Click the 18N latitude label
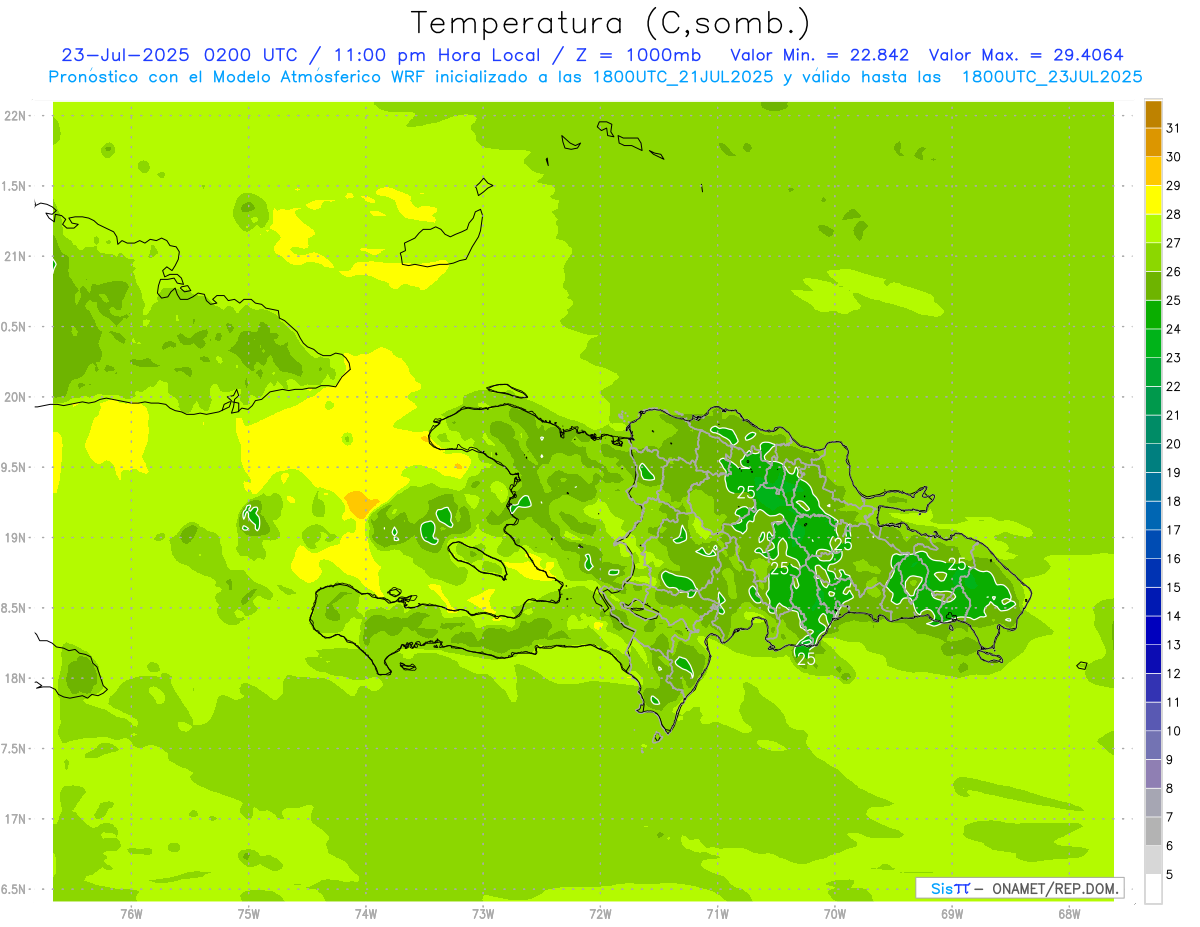This screenshot has width=1200, height=927. (14, 678)
